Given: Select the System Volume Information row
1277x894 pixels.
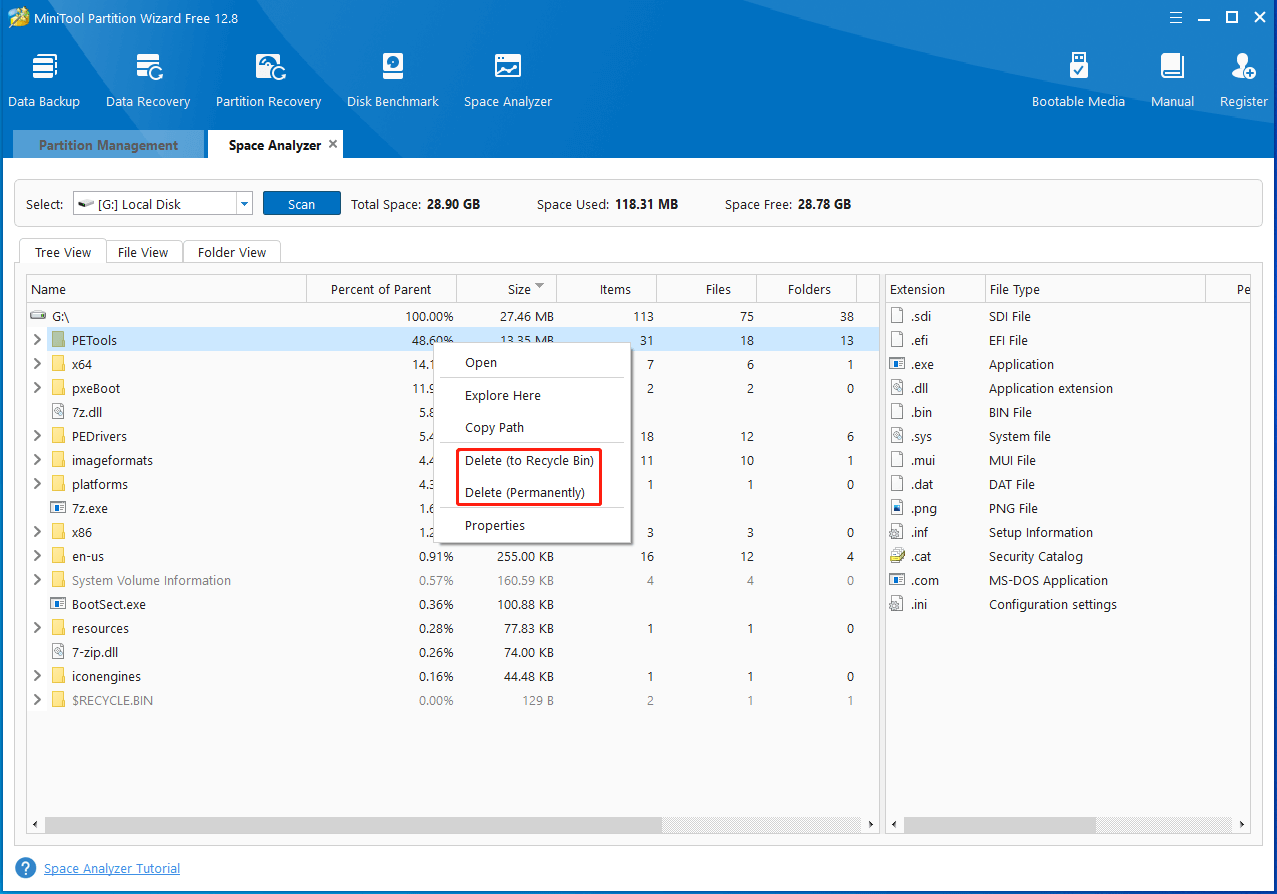Looking at the screenshot, I should click(x=452, y=580).
